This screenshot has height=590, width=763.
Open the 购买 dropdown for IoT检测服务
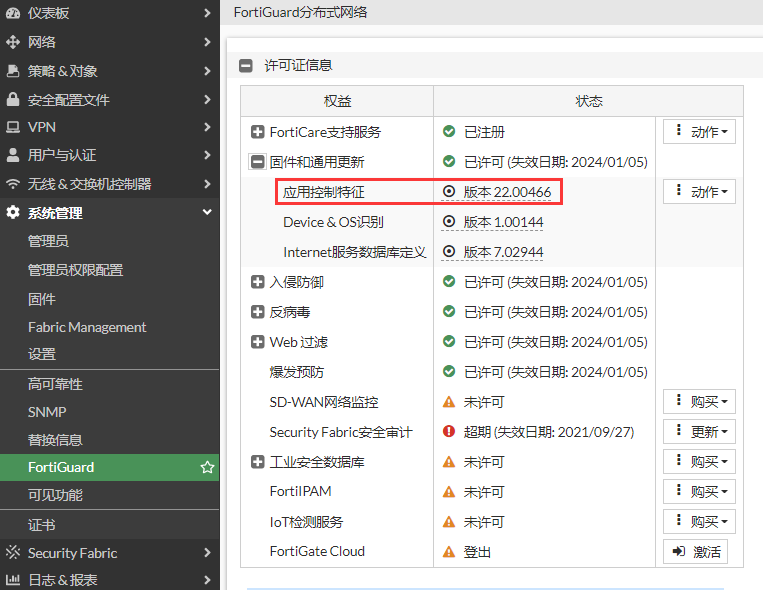click(x=699, y=521)
